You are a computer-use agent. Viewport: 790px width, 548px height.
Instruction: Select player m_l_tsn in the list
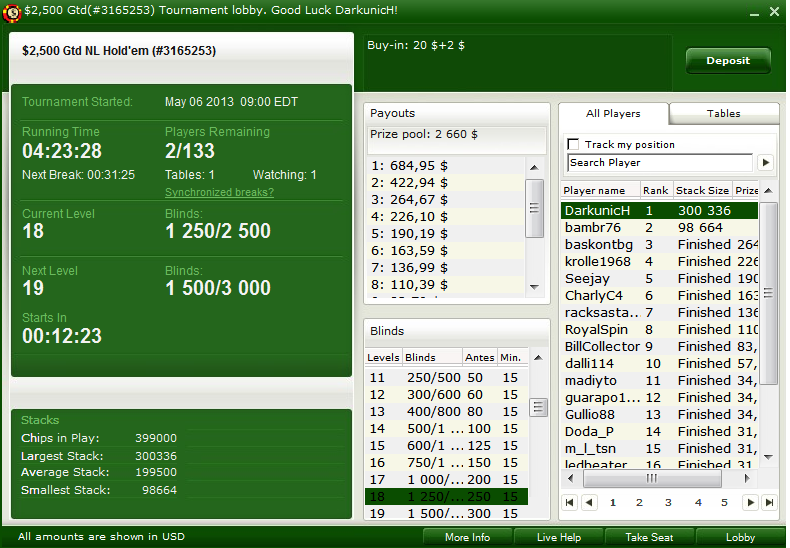point(660,449)
